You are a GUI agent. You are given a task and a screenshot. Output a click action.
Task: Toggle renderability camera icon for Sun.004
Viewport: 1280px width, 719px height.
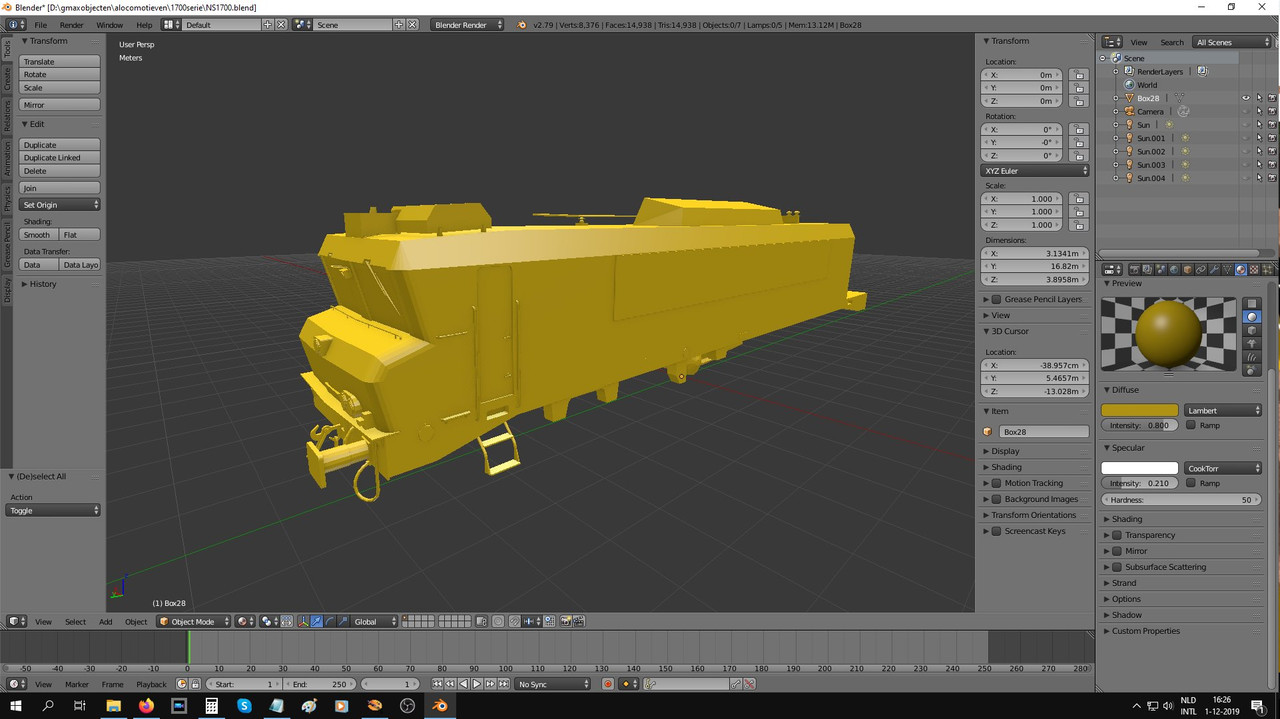[1272, 177]
